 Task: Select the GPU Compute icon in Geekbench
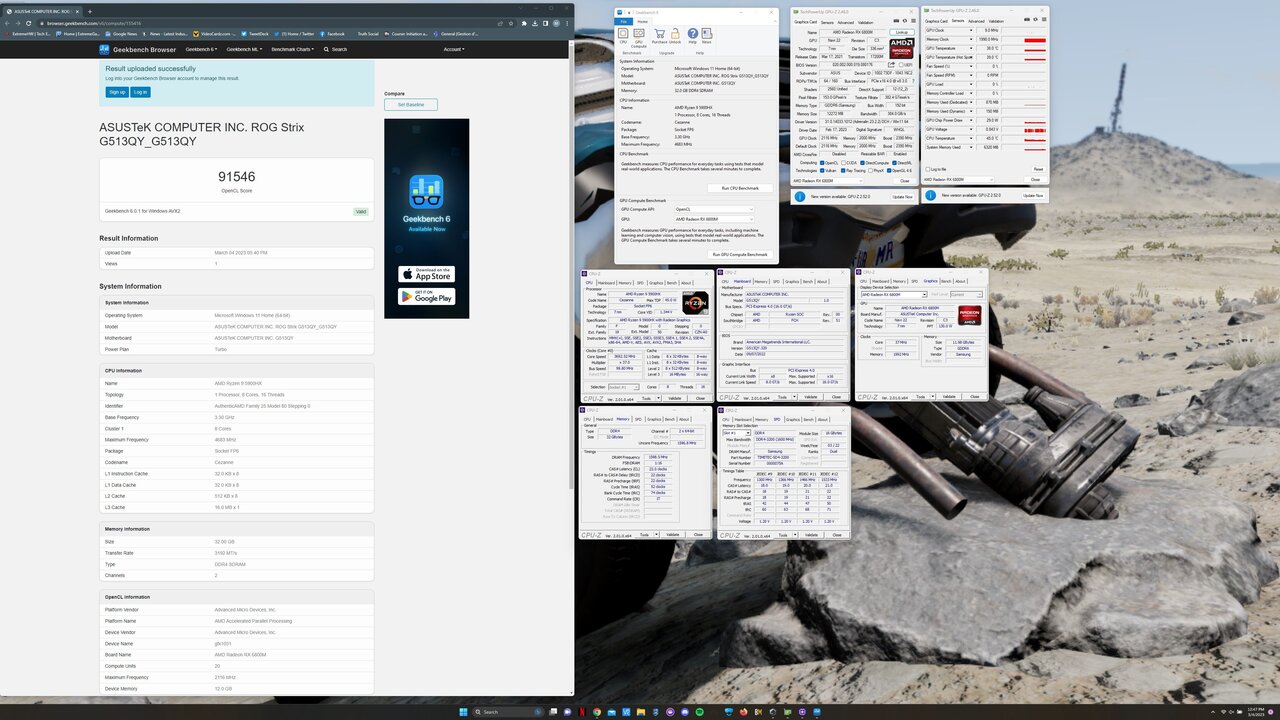tap(638, 34)
